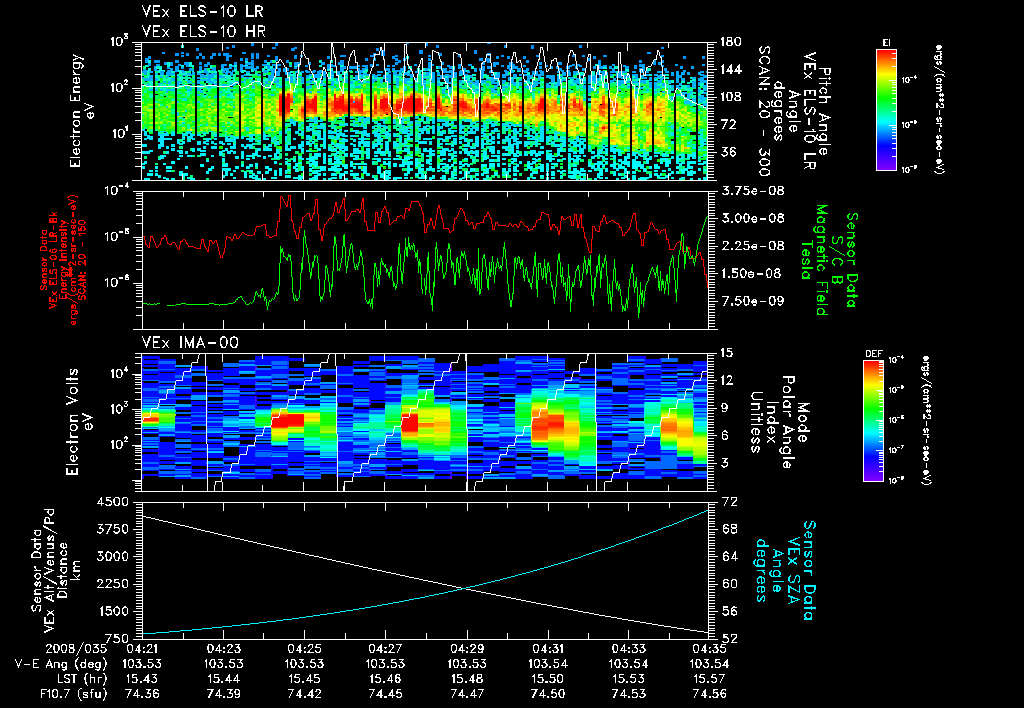Screen dimensions: 1024x708
Task: Click the 04:27 time axis label
Action: pos(385,649)
